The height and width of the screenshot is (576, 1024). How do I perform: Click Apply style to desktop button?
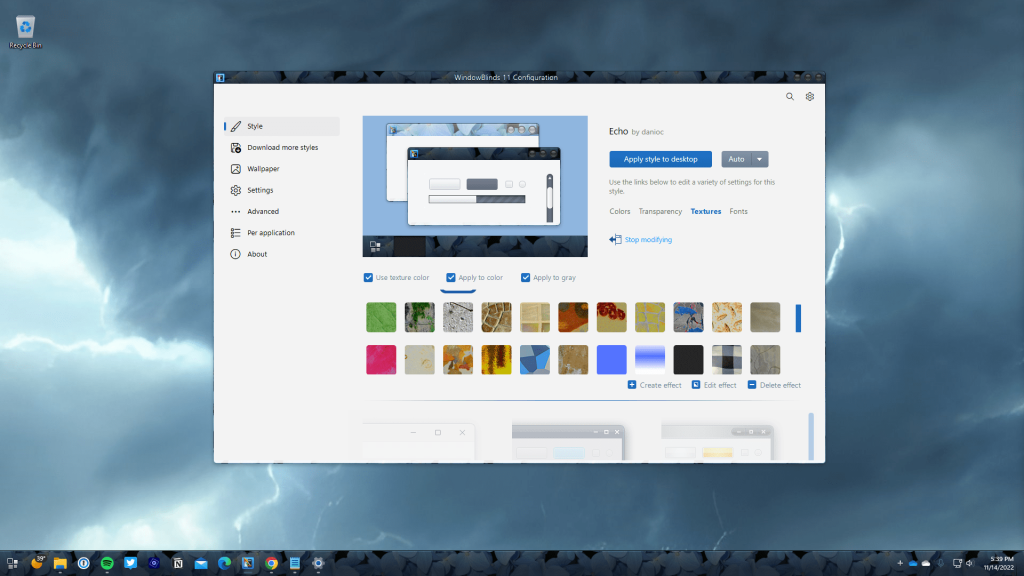coord(660,159)
